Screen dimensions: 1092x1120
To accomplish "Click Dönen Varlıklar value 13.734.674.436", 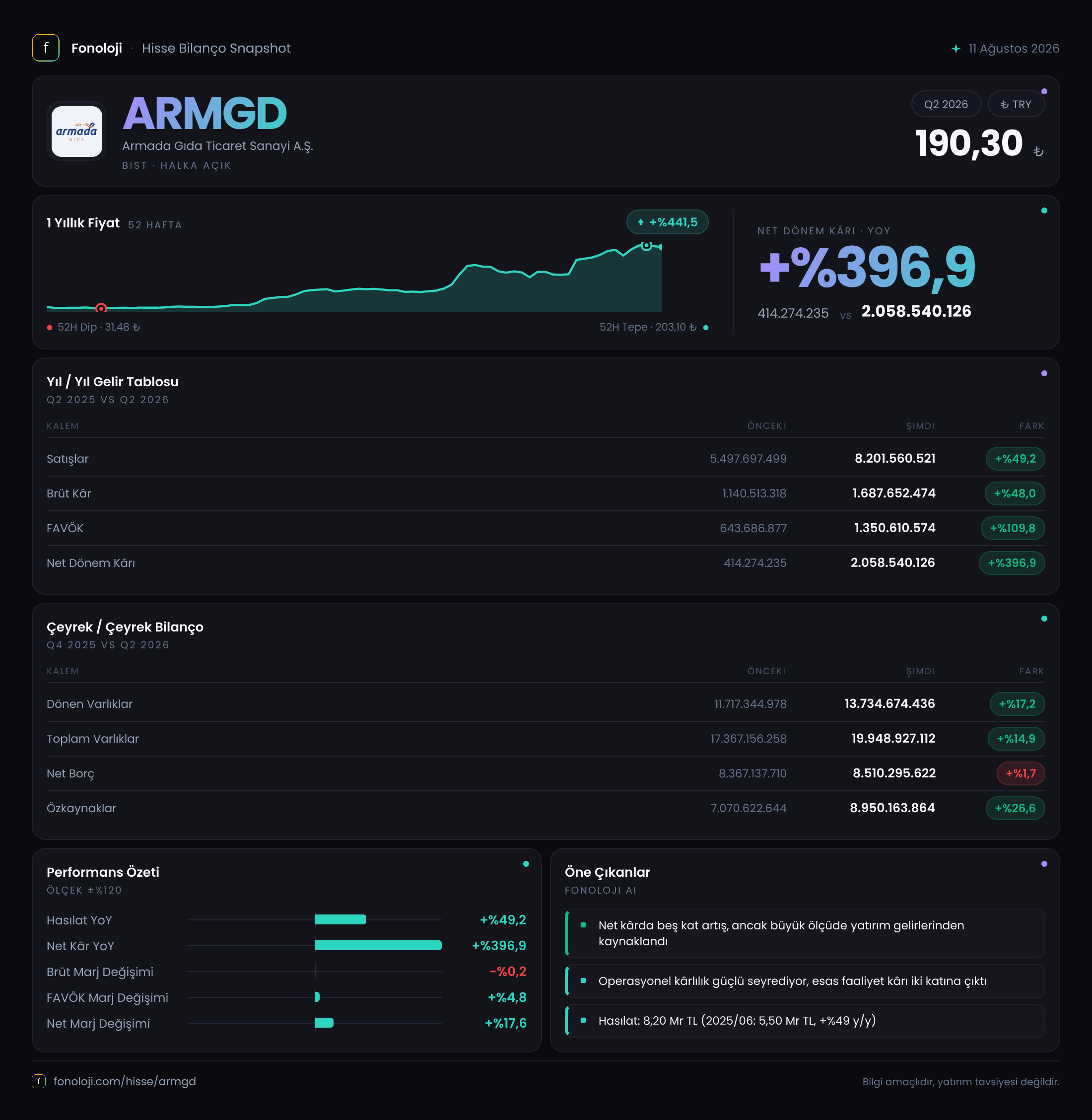I will [889, 704].
